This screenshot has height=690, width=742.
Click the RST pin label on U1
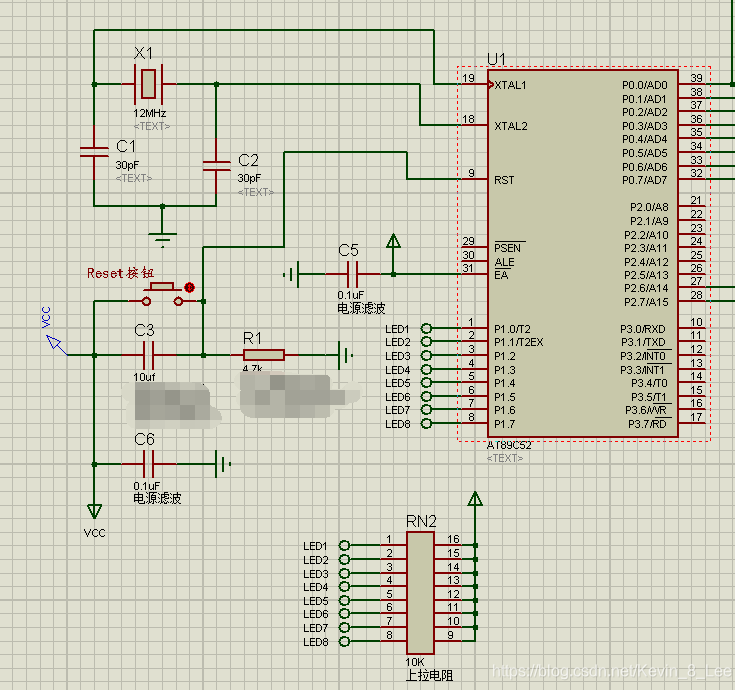click(504, 180)
